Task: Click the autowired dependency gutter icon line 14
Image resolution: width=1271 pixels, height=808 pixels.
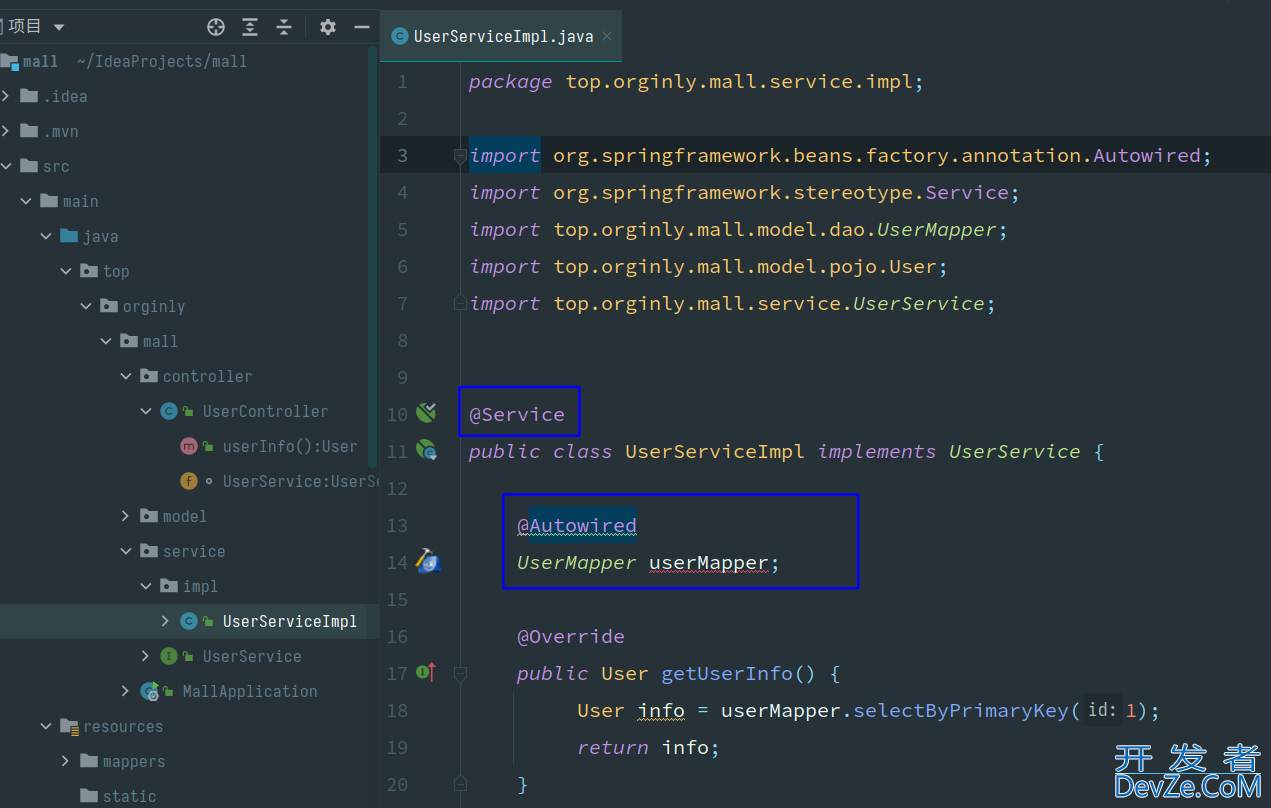Action: [428, 561]
